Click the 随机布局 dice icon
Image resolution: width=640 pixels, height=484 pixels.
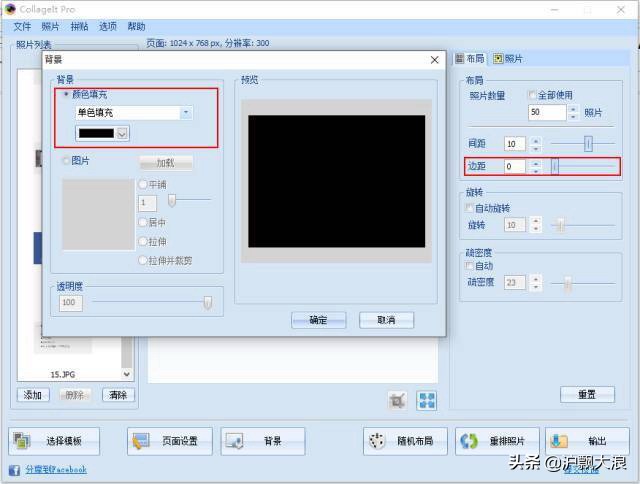click(377, 441)
